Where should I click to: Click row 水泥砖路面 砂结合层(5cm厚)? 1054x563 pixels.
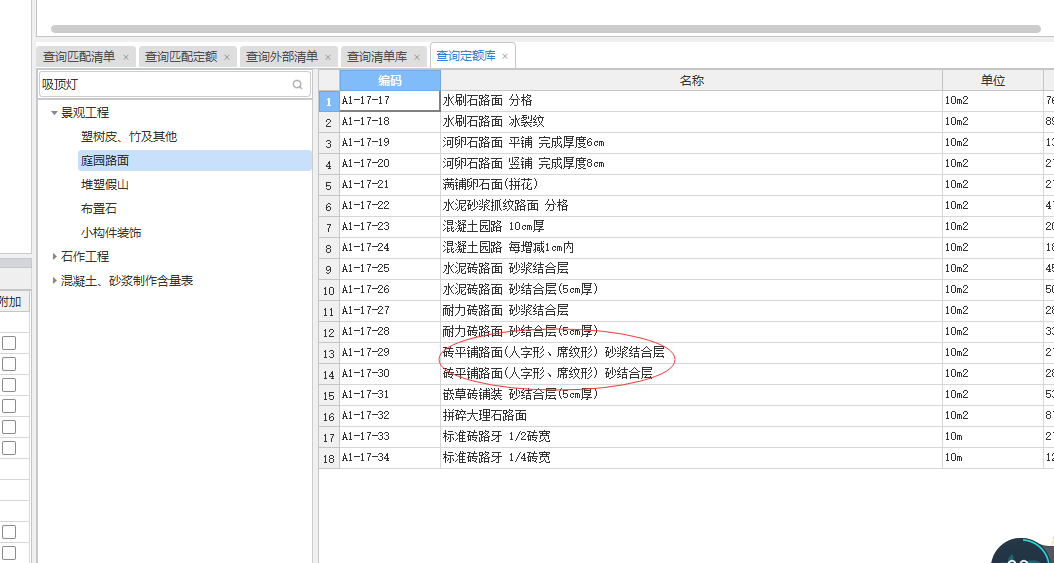point(691,290)
